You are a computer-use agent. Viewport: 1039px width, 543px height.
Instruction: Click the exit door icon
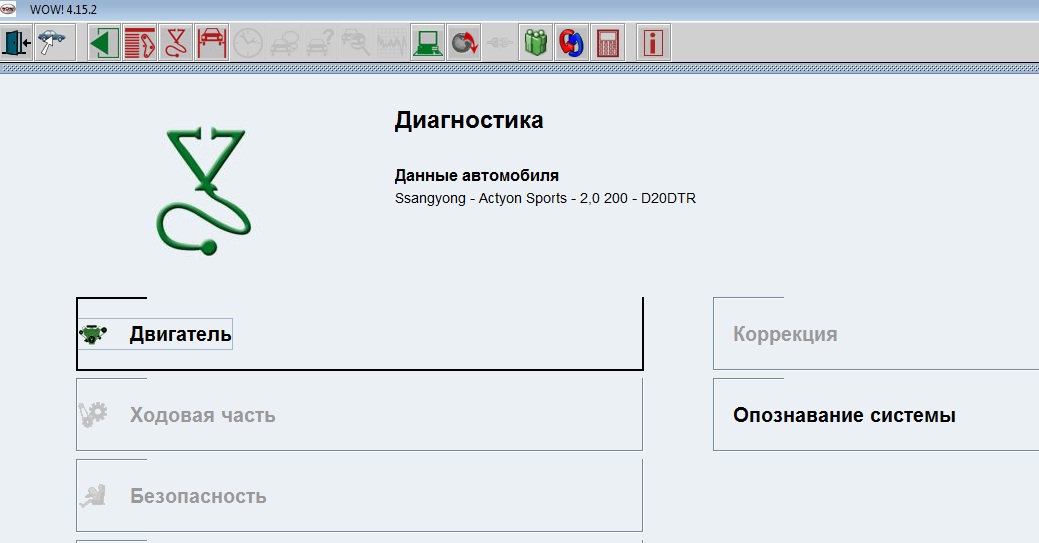click(17, 43)
